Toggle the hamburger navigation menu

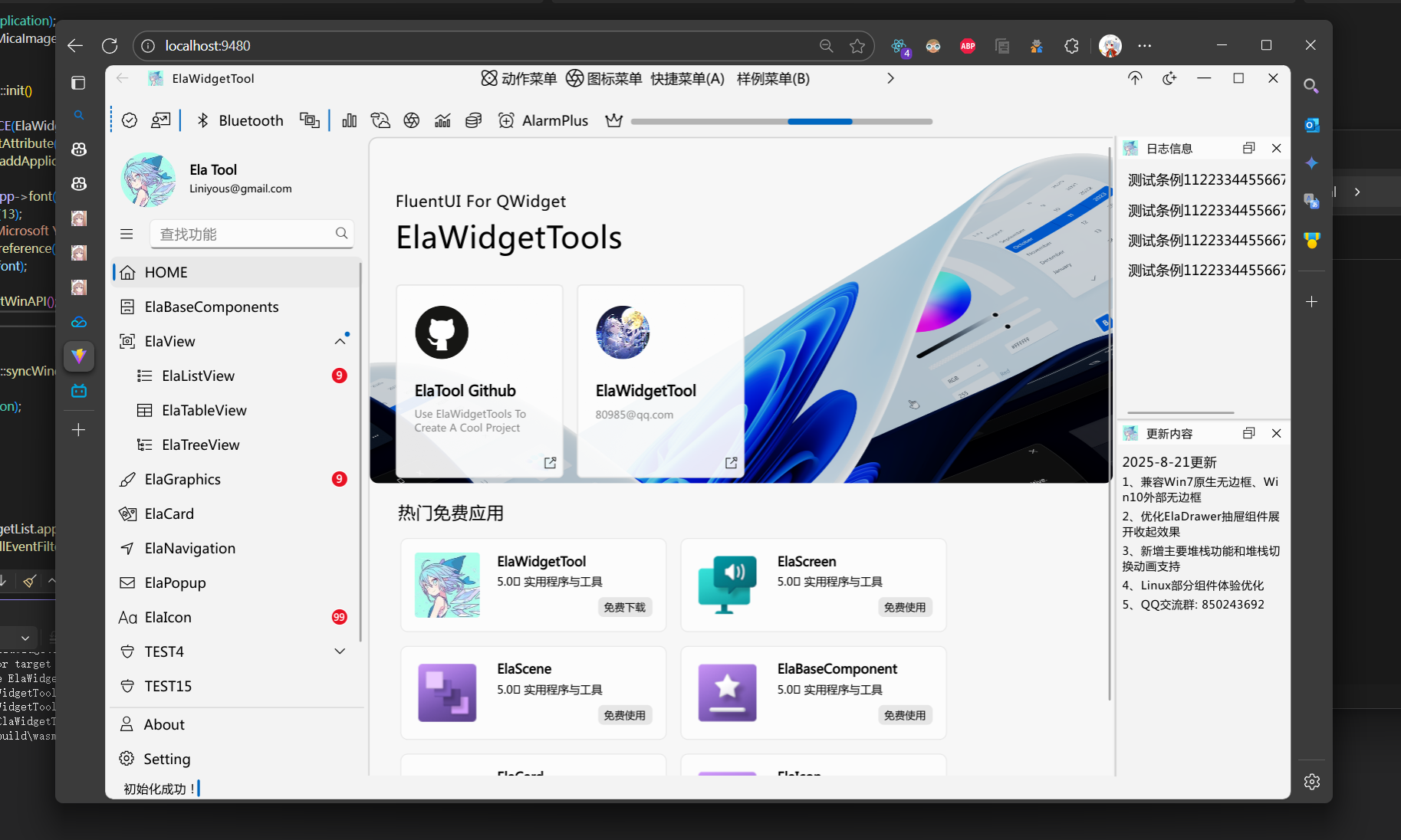[127, 234]
